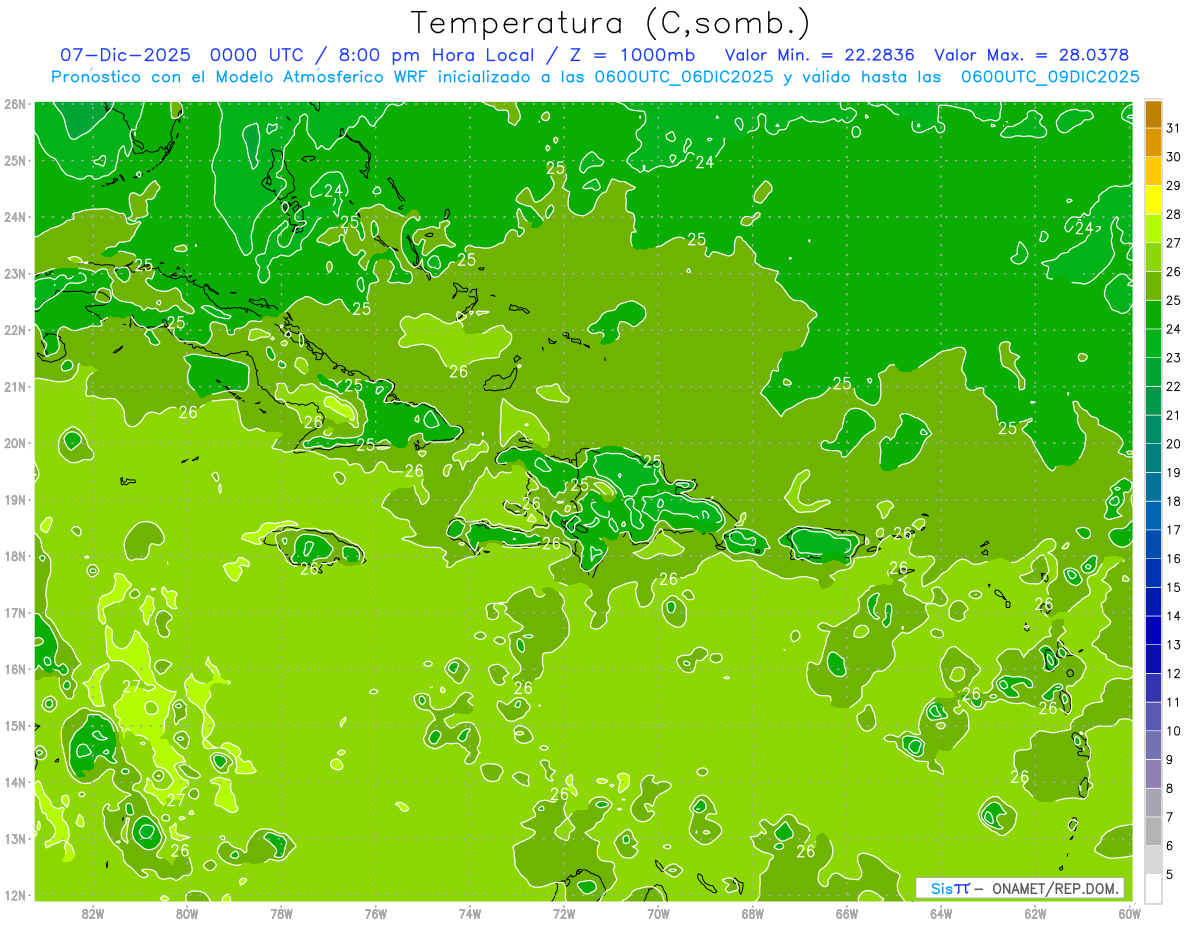This screenshot has height=927, width=1200.
Task: Click the brown color bar segment above 31
Action: point(1153,114)
